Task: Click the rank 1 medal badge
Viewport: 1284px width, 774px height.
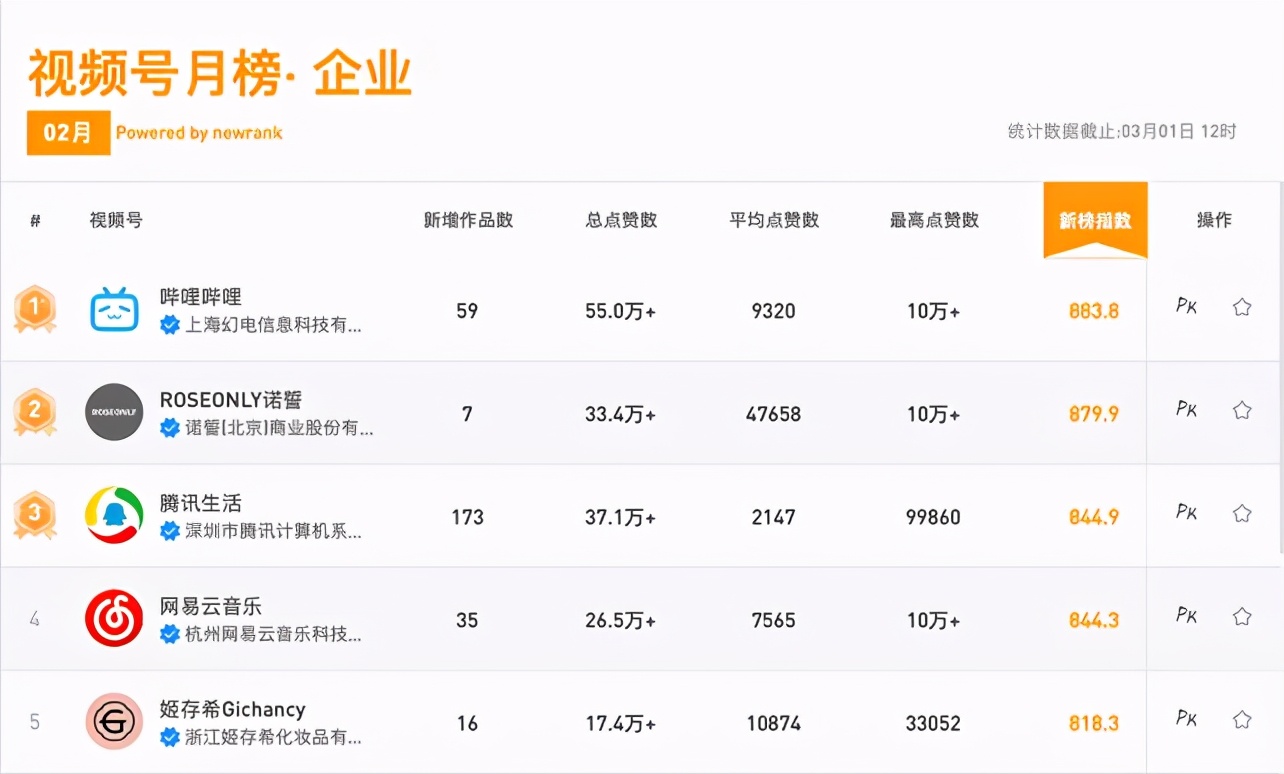Action: coord(35,310)
